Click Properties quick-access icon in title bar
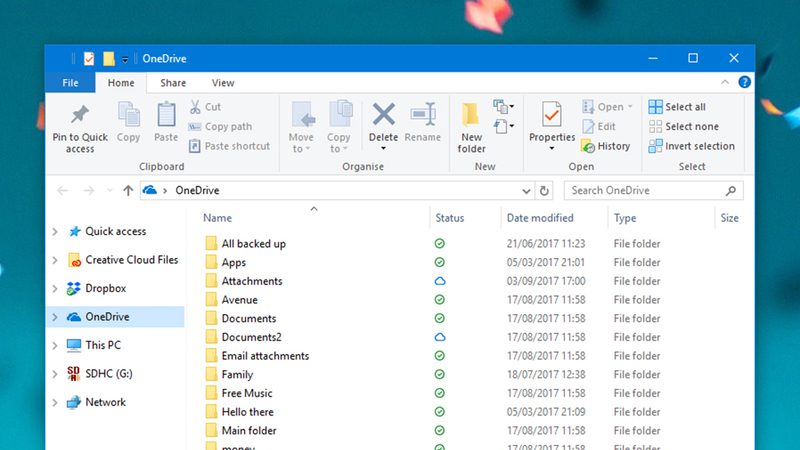 (x=89, y=59)
